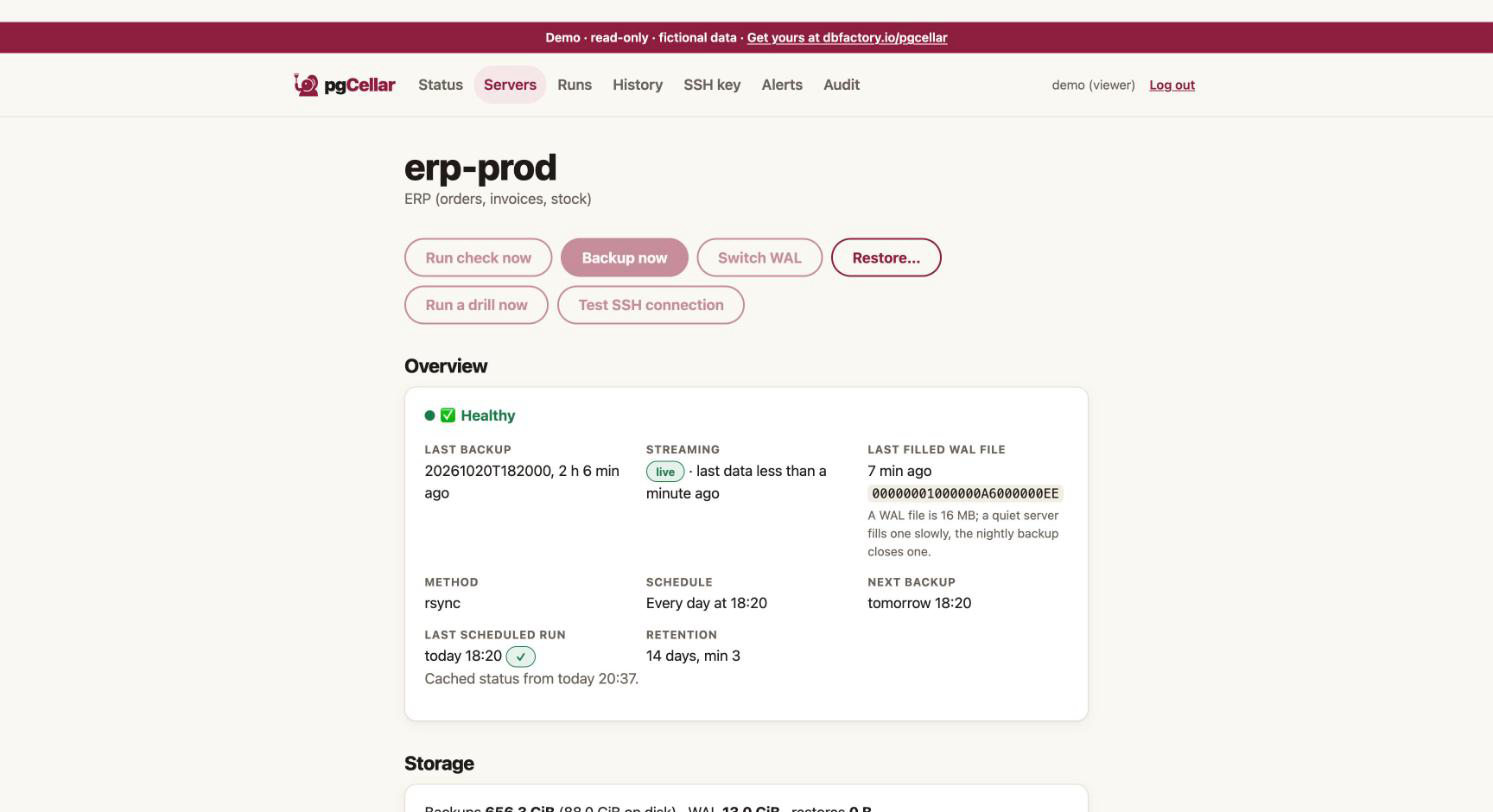Click Run check now
Viewport: 1493px width, 812px height.
tap(478, 258)
